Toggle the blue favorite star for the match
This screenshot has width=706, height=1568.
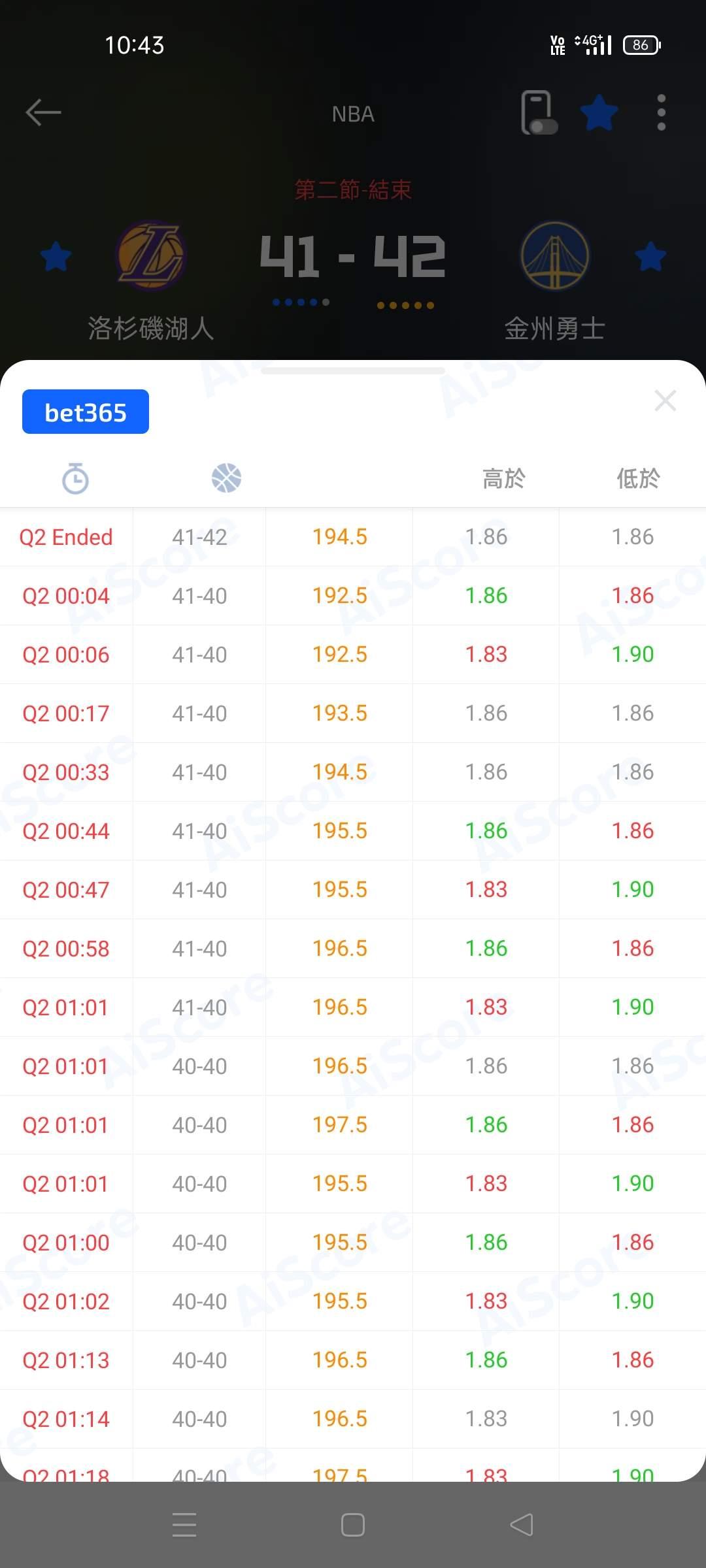click(x=599, y=113)
